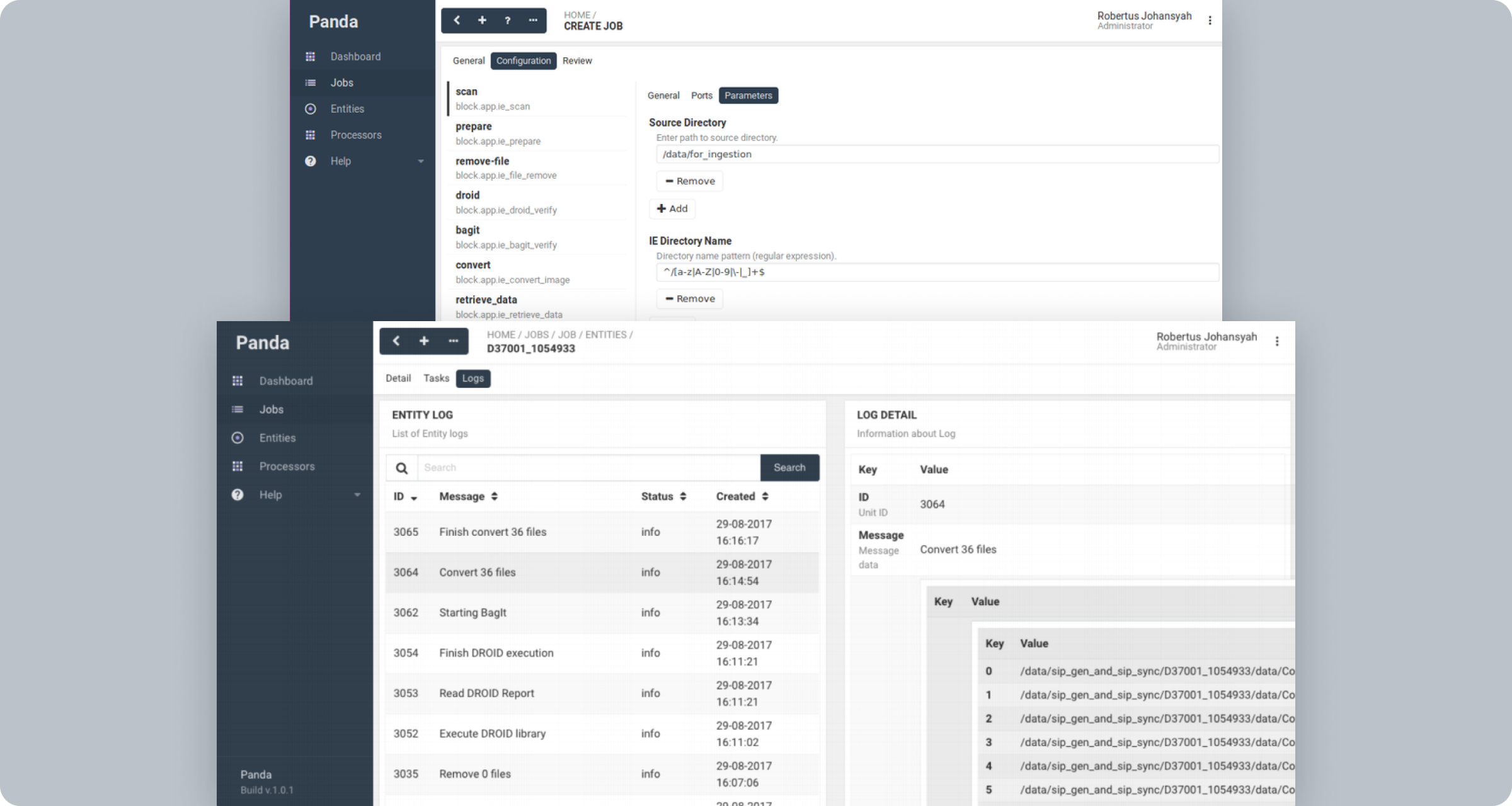Expand Help submenu arrow in front window
1512x806 pixels.
(x=357, y=495)
